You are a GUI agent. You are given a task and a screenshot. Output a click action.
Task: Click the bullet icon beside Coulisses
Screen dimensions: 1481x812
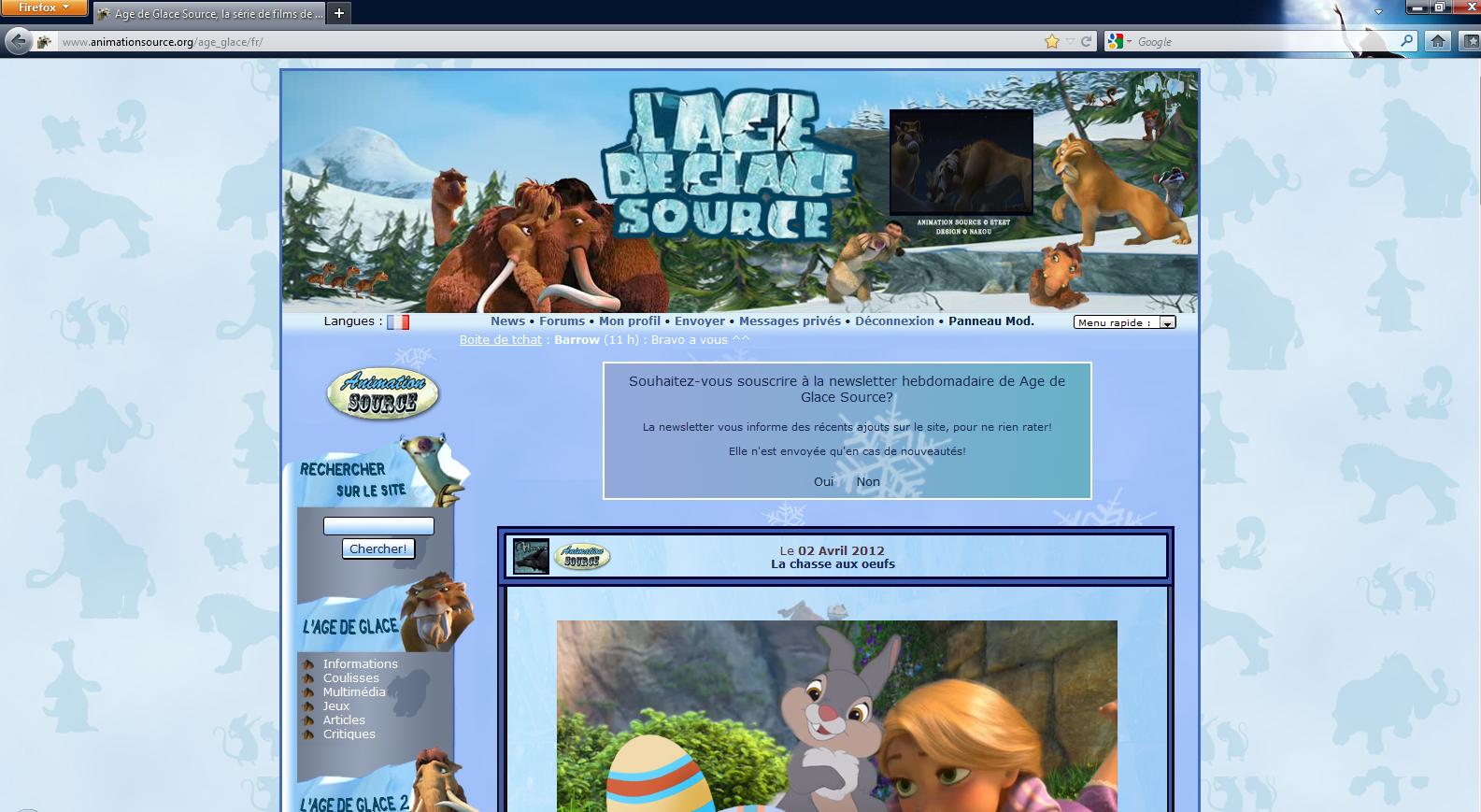point(308,678)
